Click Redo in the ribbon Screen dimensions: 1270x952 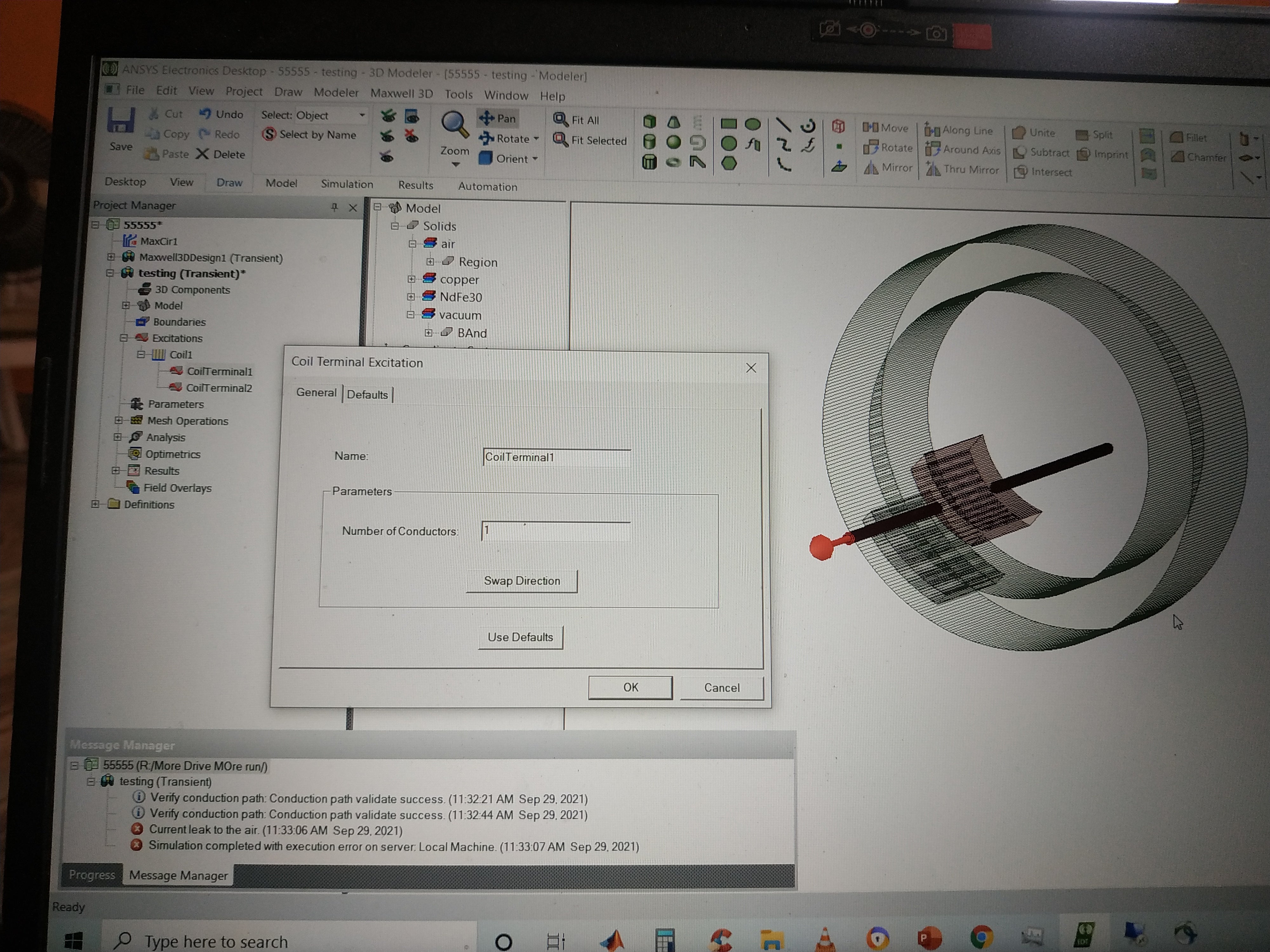coord(219,134)
